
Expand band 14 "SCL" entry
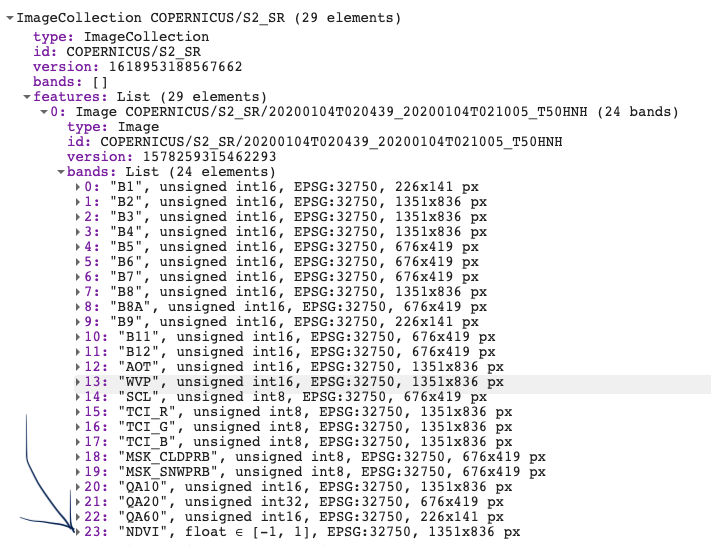78,397
